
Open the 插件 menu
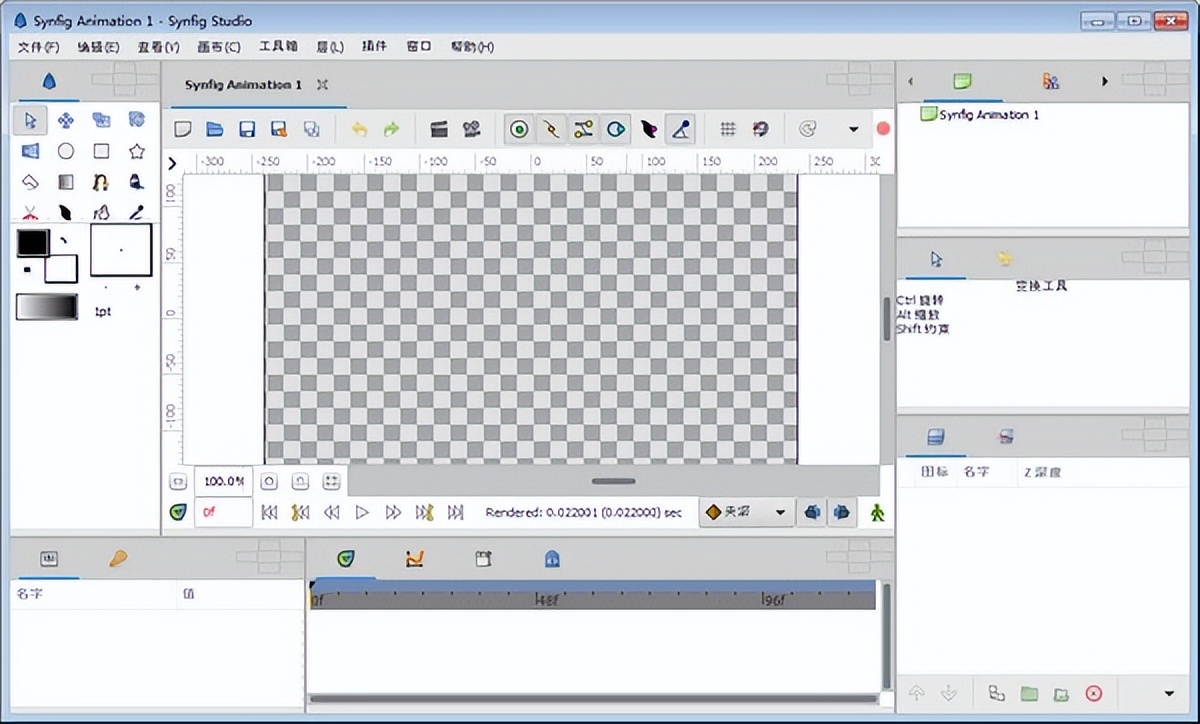click(374, 47)
